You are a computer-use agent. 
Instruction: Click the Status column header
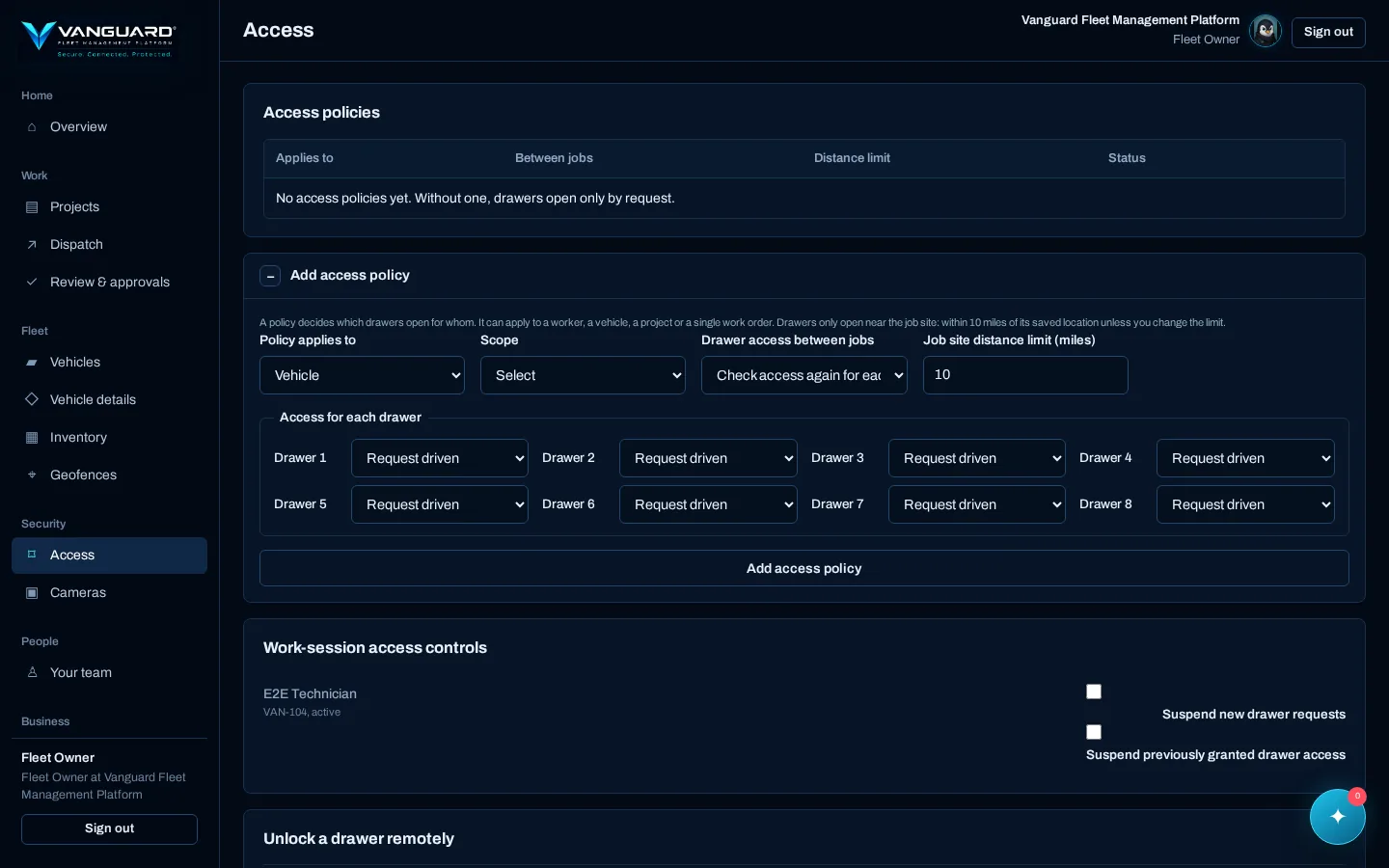[1127, 158]
